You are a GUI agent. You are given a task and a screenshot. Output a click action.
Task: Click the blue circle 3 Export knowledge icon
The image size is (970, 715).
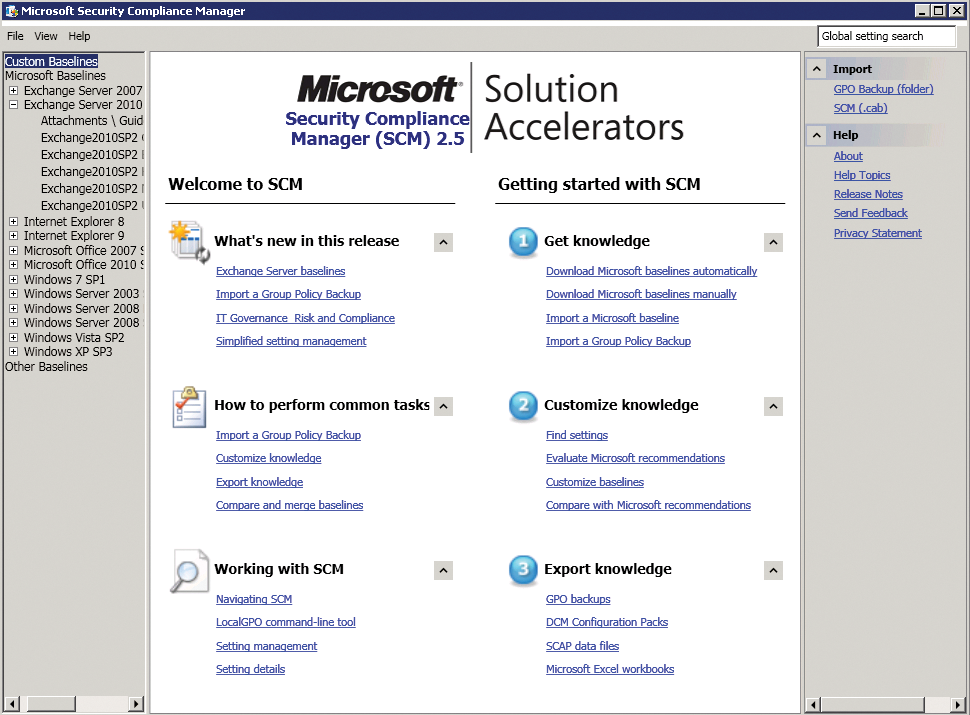(522, 570)
